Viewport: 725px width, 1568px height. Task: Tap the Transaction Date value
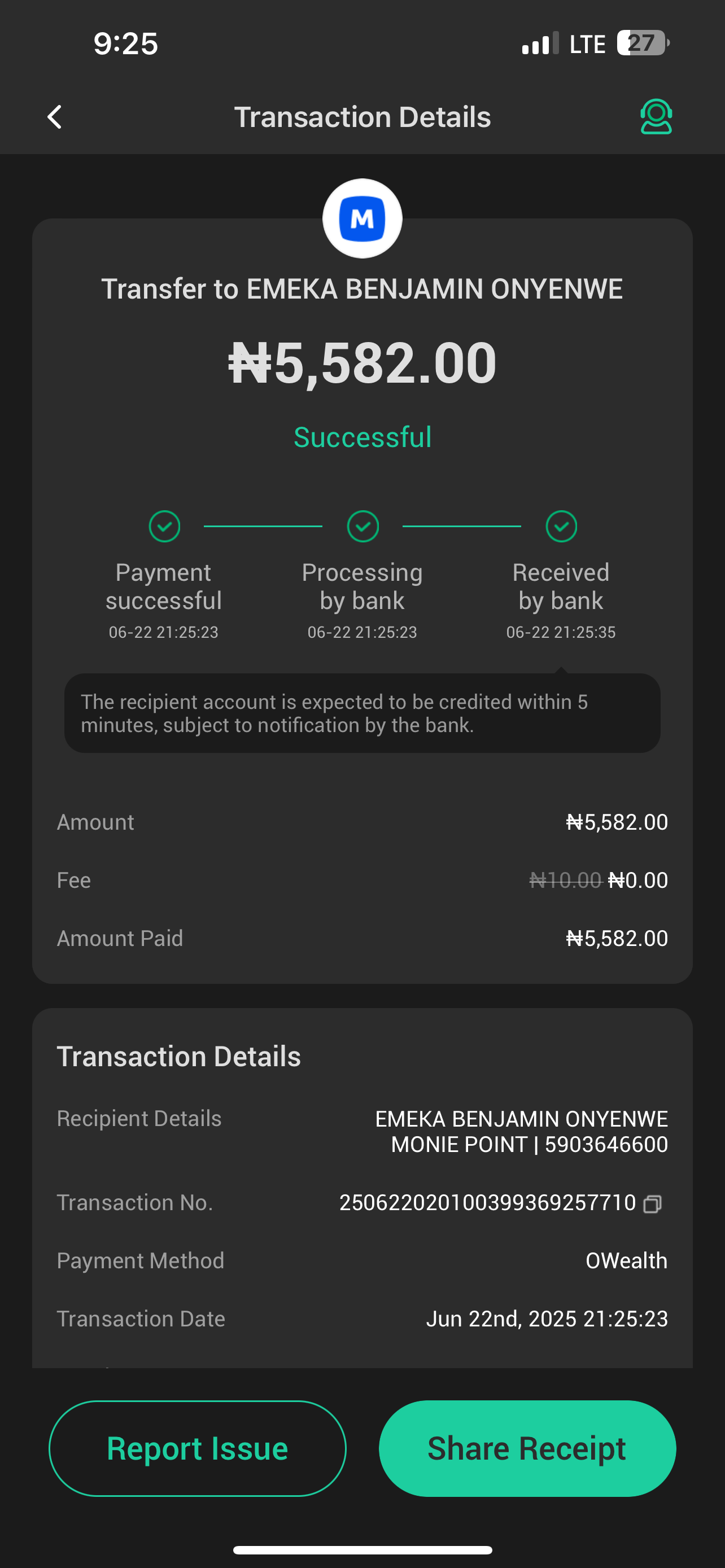pyautogui.click(x=547, y=1319)
